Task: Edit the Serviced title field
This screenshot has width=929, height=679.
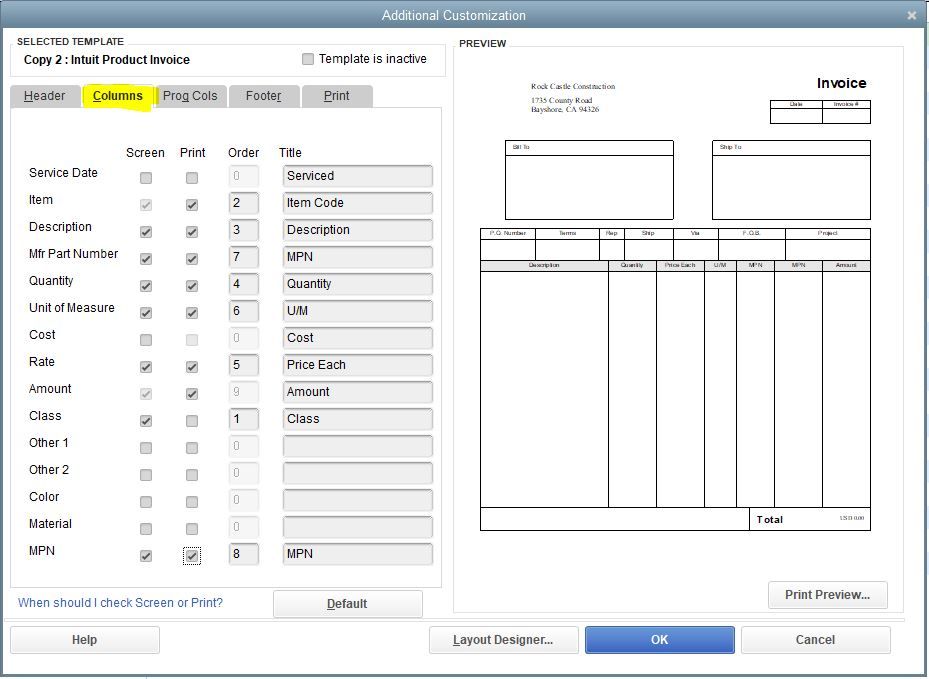Action: [358, 176]
